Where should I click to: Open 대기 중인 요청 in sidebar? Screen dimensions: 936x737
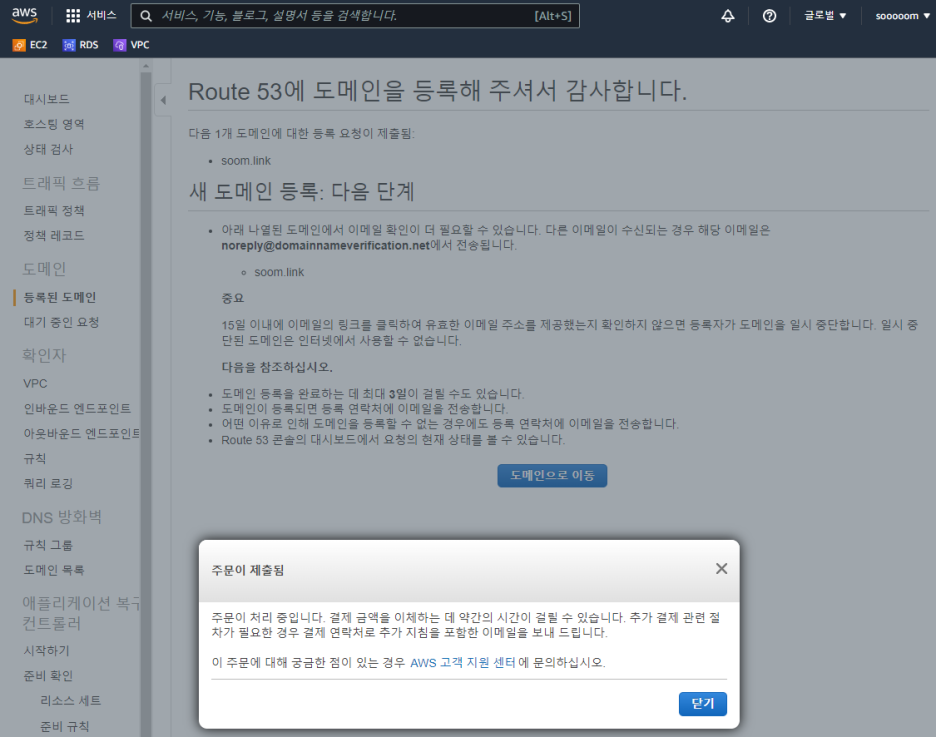click(x=61, y=322)
